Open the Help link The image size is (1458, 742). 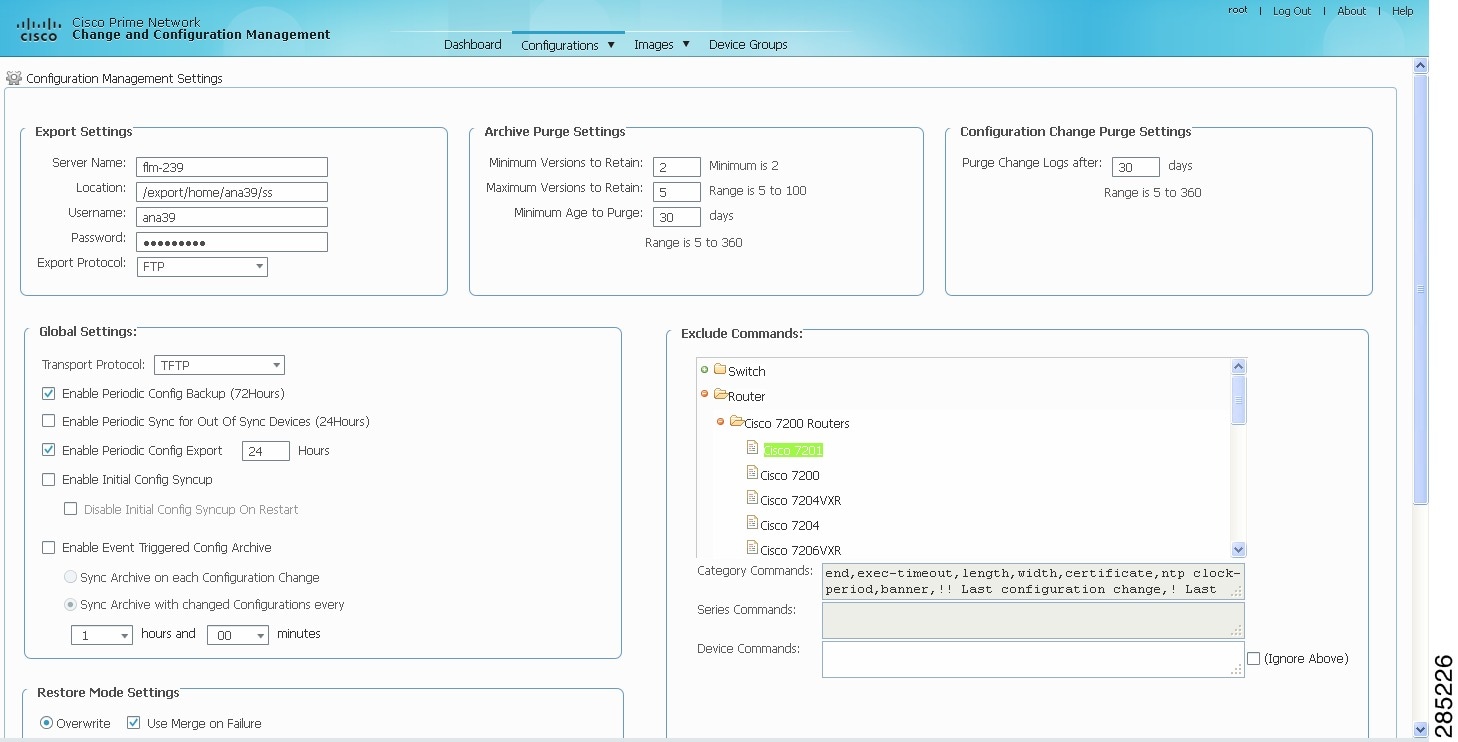pyautogui.click(x=1402, y=11)
